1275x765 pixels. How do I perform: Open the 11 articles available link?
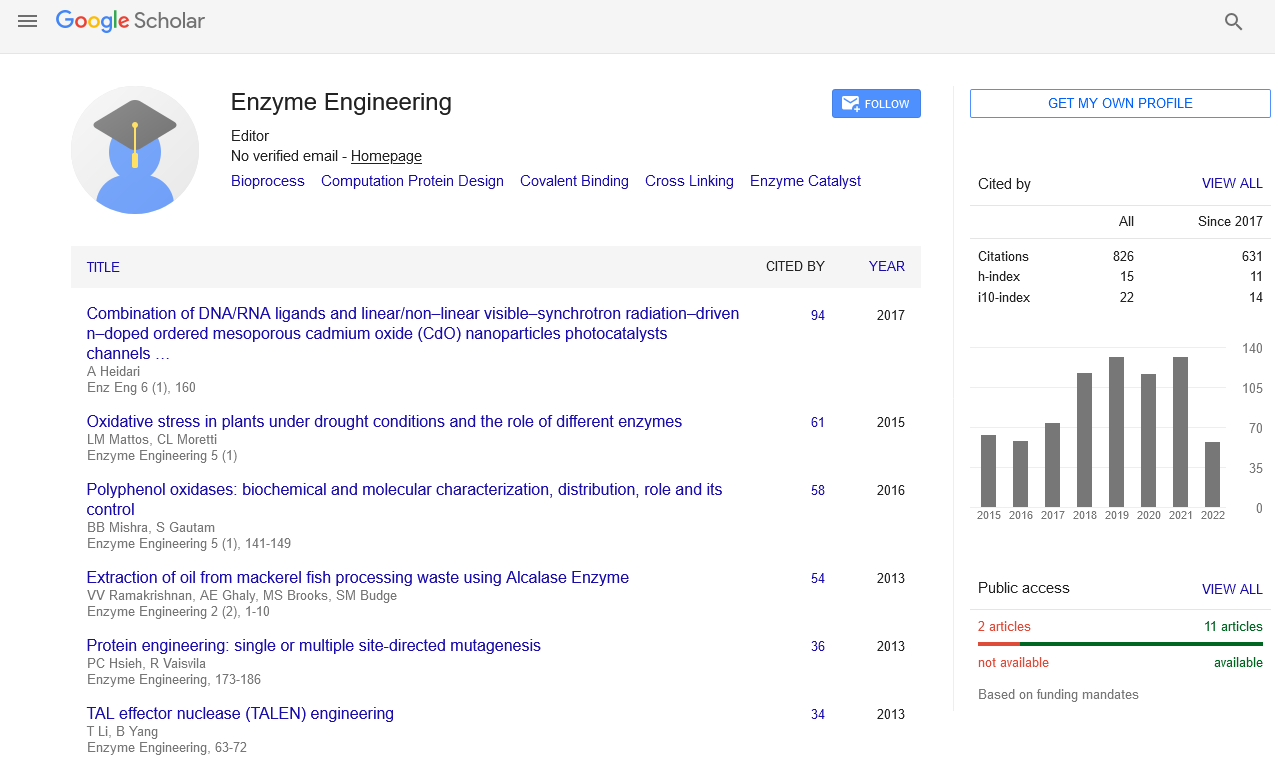[x=1233, y=627]
